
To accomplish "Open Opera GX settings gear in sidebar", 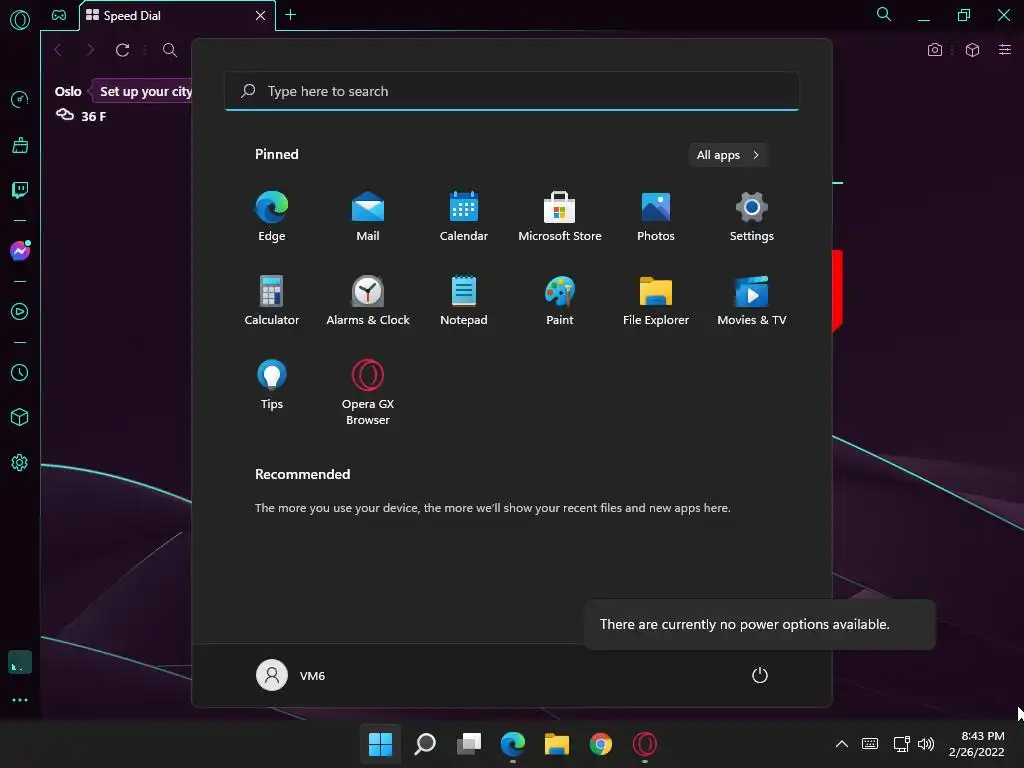I will [20, 462].
